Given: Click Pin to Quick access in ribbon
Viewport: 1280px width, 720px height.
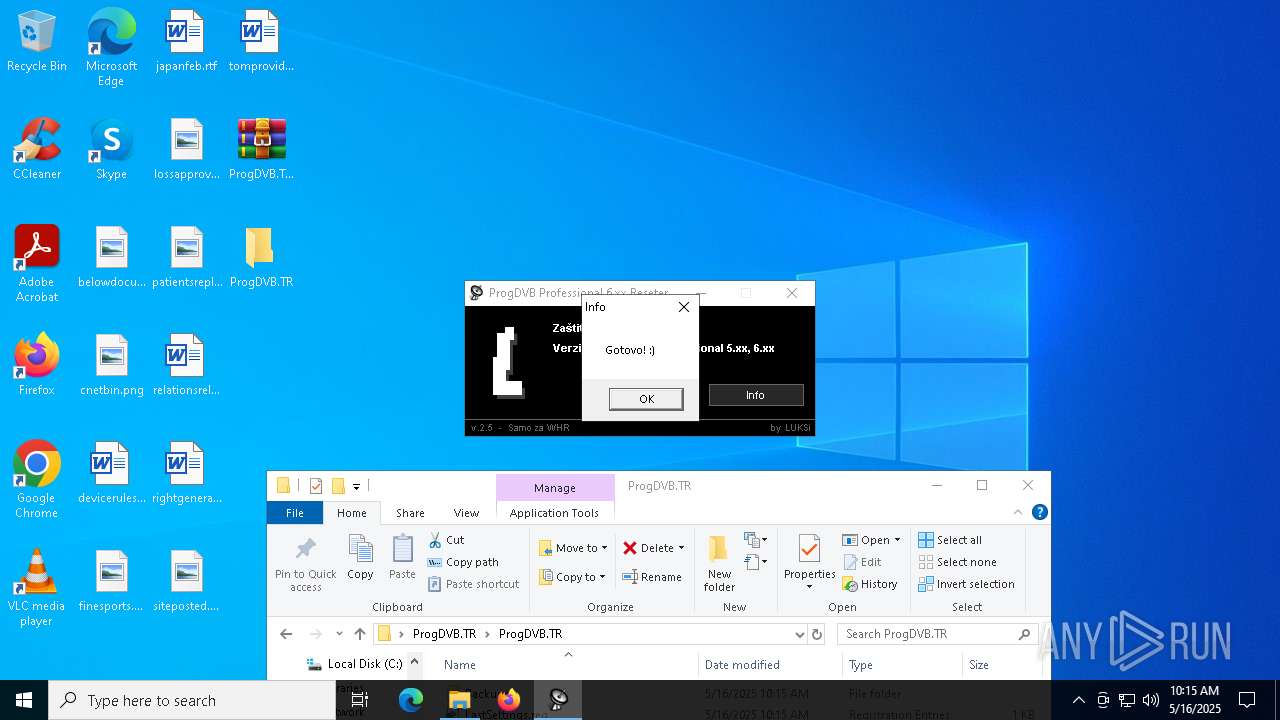Looking at the screenshot, I should 306,564.
